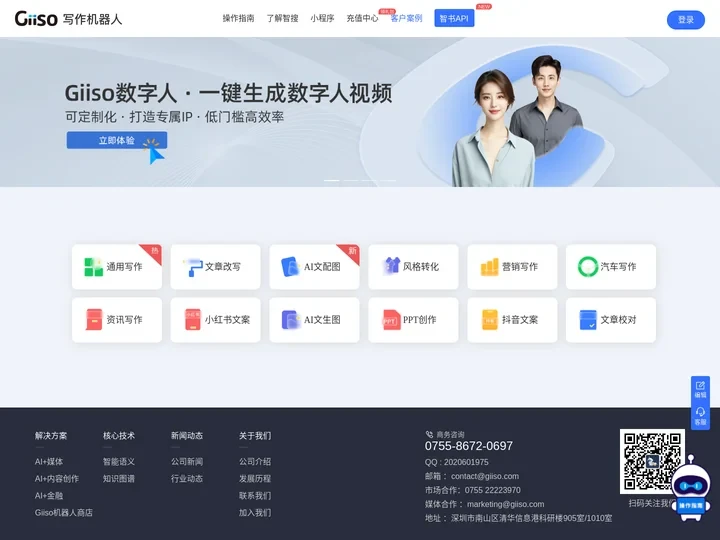Screen dimensions: 720x540
Task: Click the 文章改写 card label
Action: coord(223,267)
